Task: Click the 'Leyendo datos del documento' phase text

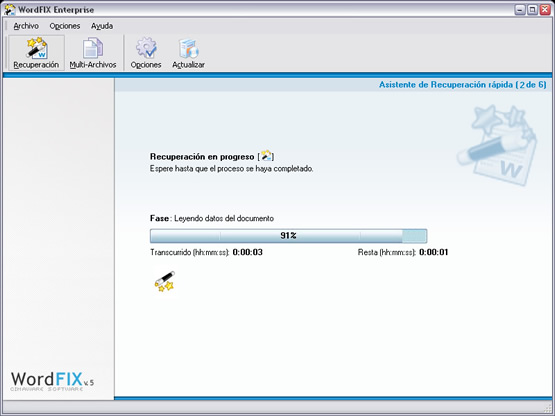Action: coord(224,218)
